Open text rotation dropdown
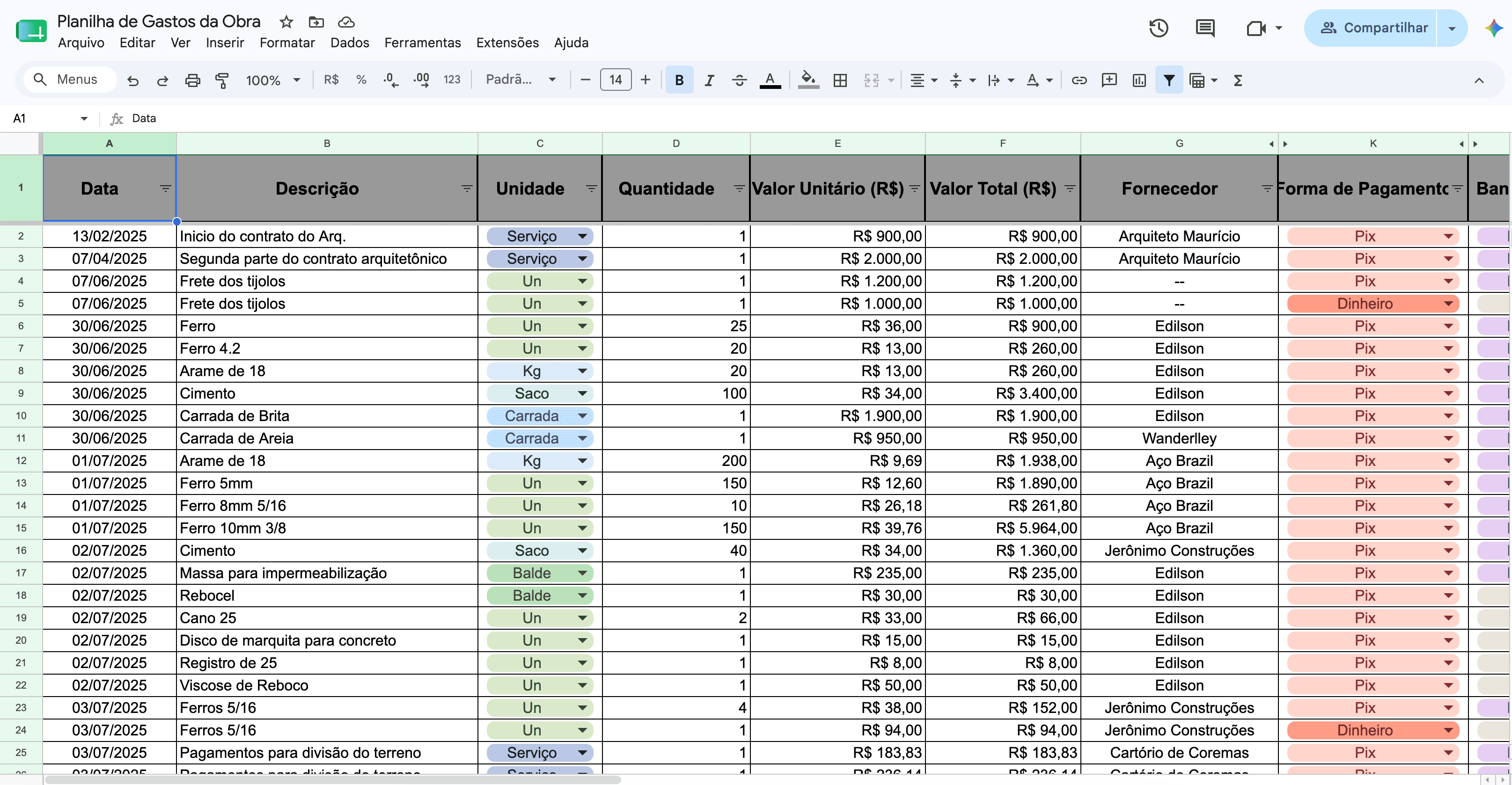The height and width of the screenshot is (785, 1512). 1040,80
